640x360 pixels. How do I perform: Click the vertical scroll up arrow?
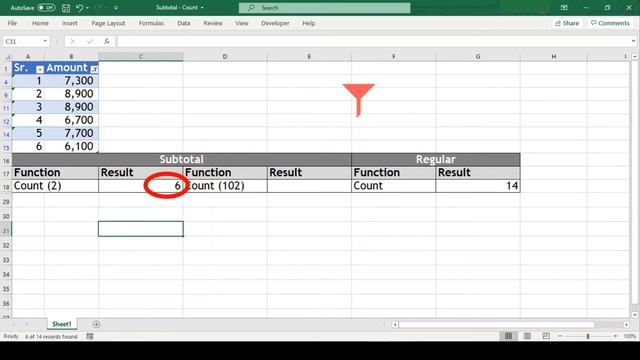pos(635,57)
